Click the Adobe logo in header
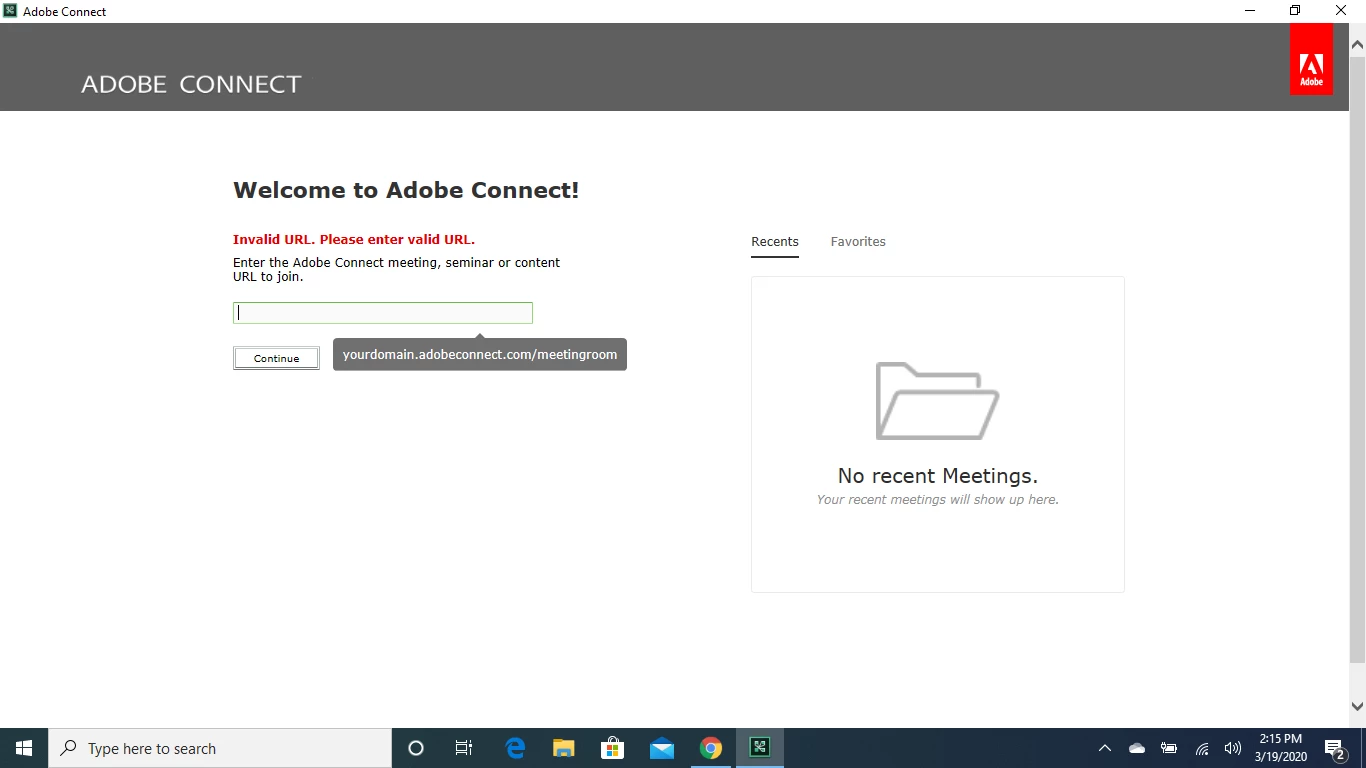Image resolution: width=1366 pixels, height=768 pixels. click(1311, 59)
